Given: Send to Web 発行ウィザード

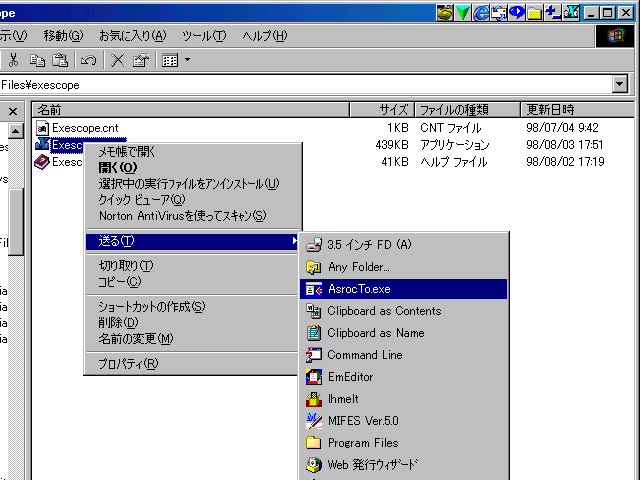Looking at the screenshot, I should 404,465.
